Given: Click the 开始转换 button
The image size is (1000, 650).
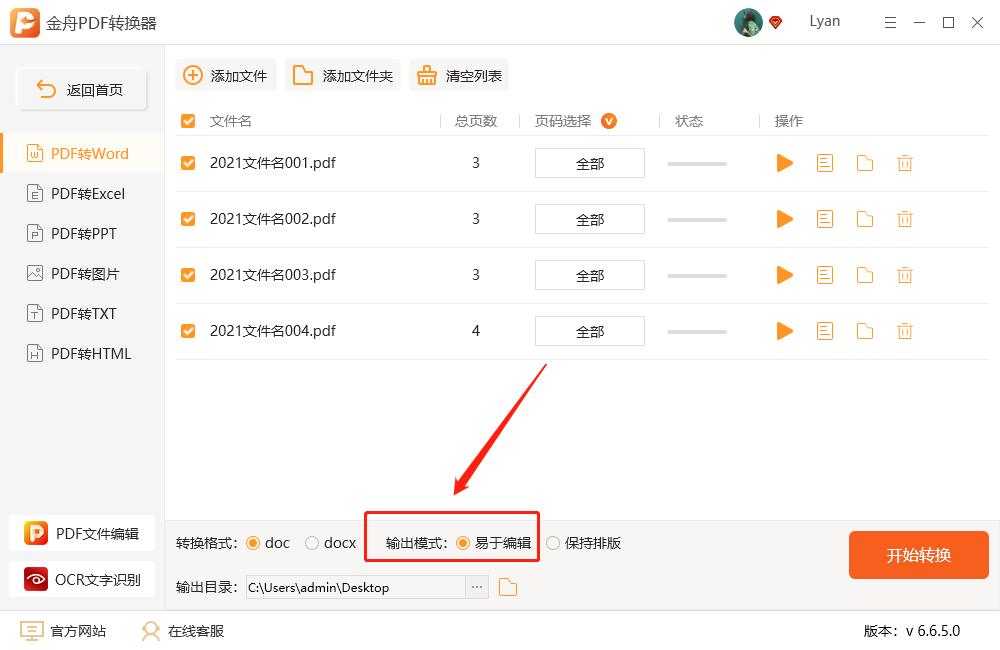Looking at the screenshot, I should pos(918,554).
